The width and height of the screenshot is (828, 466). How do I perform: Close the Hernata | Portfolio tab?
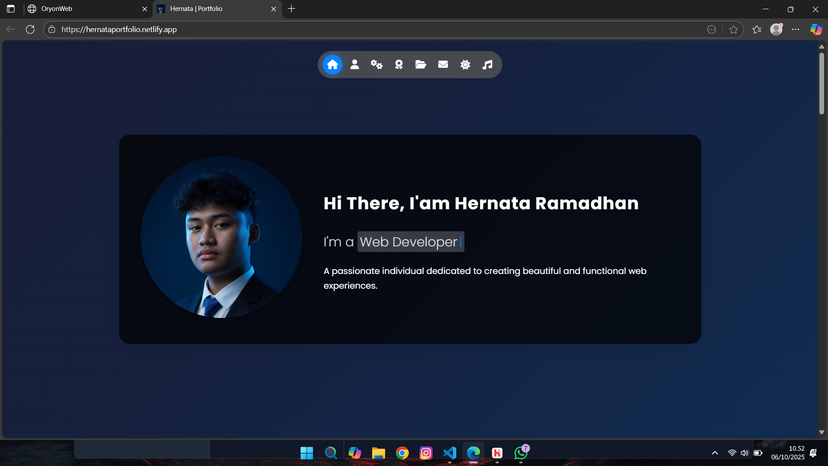(x=274, y=9)
